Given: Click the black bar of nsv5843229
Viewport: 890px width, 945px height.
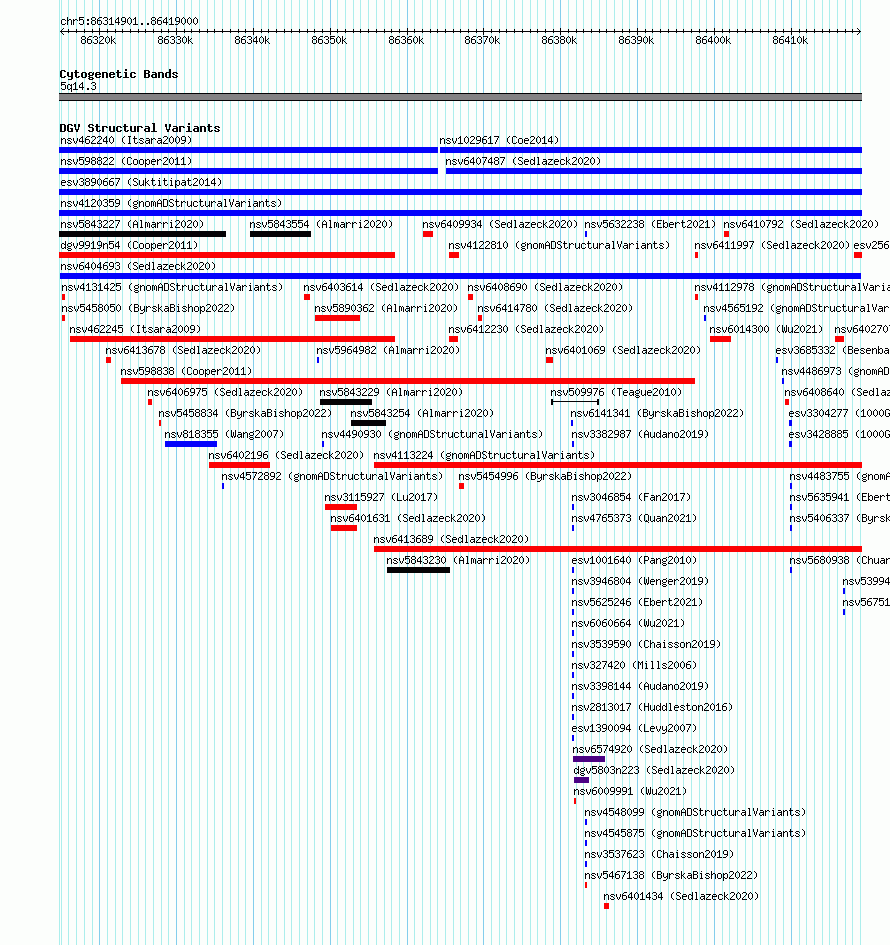Looking at the screenshot, I should 346,402.
